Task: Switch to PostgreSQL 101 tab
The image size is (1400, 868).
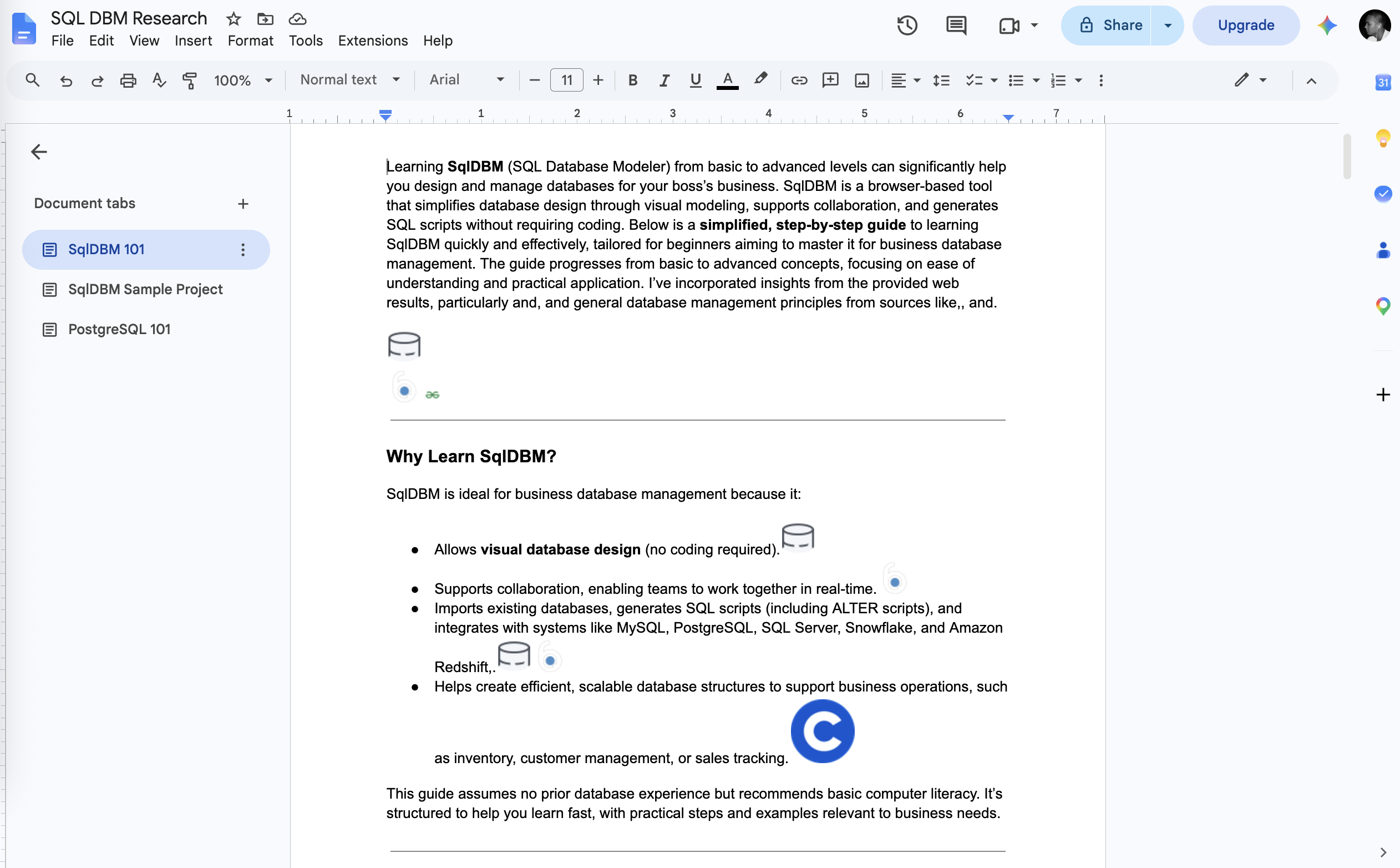Action: [x=146, y=330]
